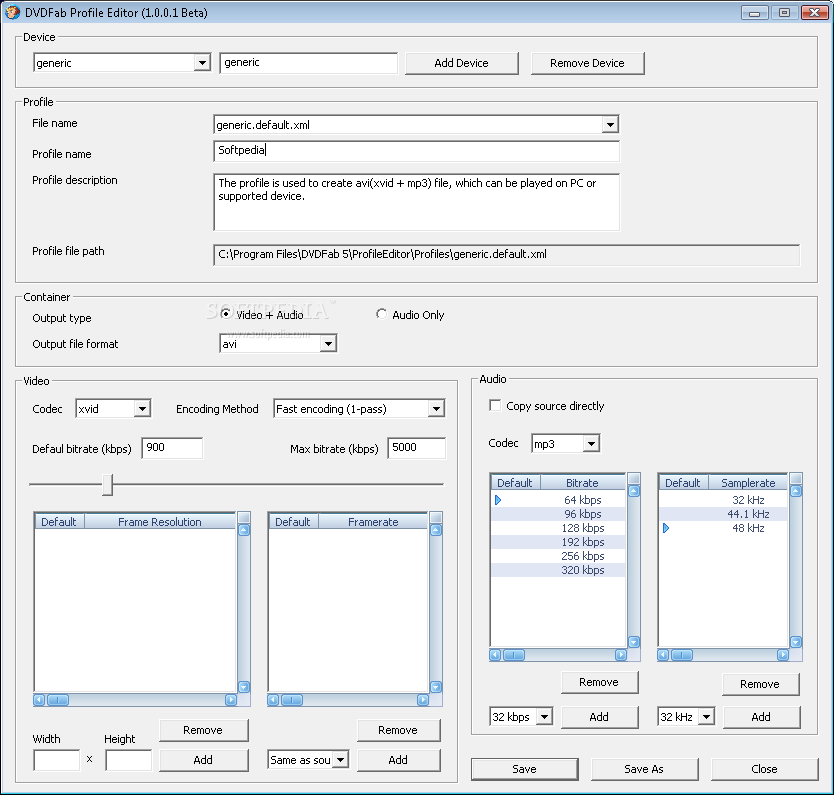Click horizontal scrollbar thumb of Frame Resolution list

click(x=58, y=700)
